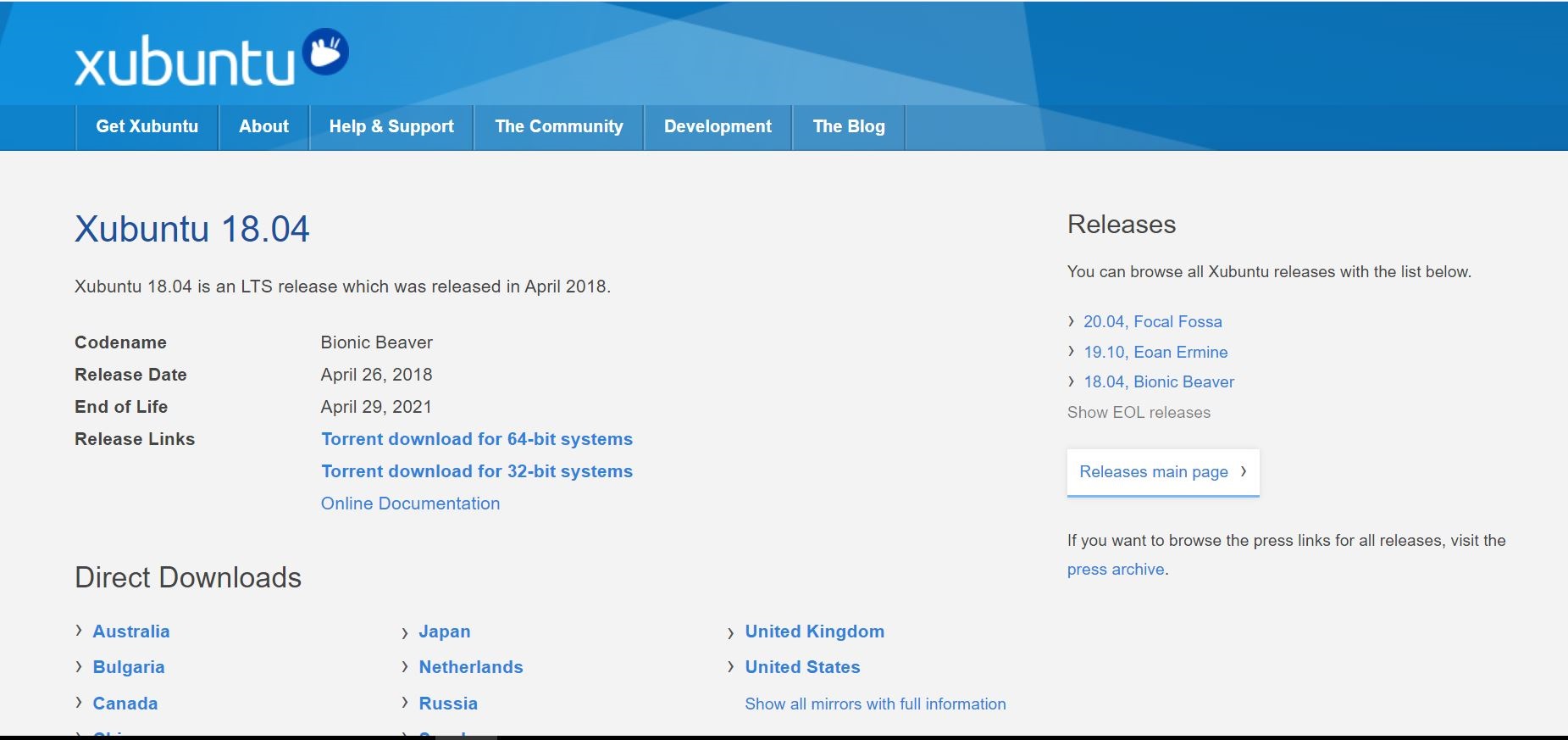This screenshot has width=1568, height=740.
Task: Select the Bulgaria download mirror
Action: (129, 667)
